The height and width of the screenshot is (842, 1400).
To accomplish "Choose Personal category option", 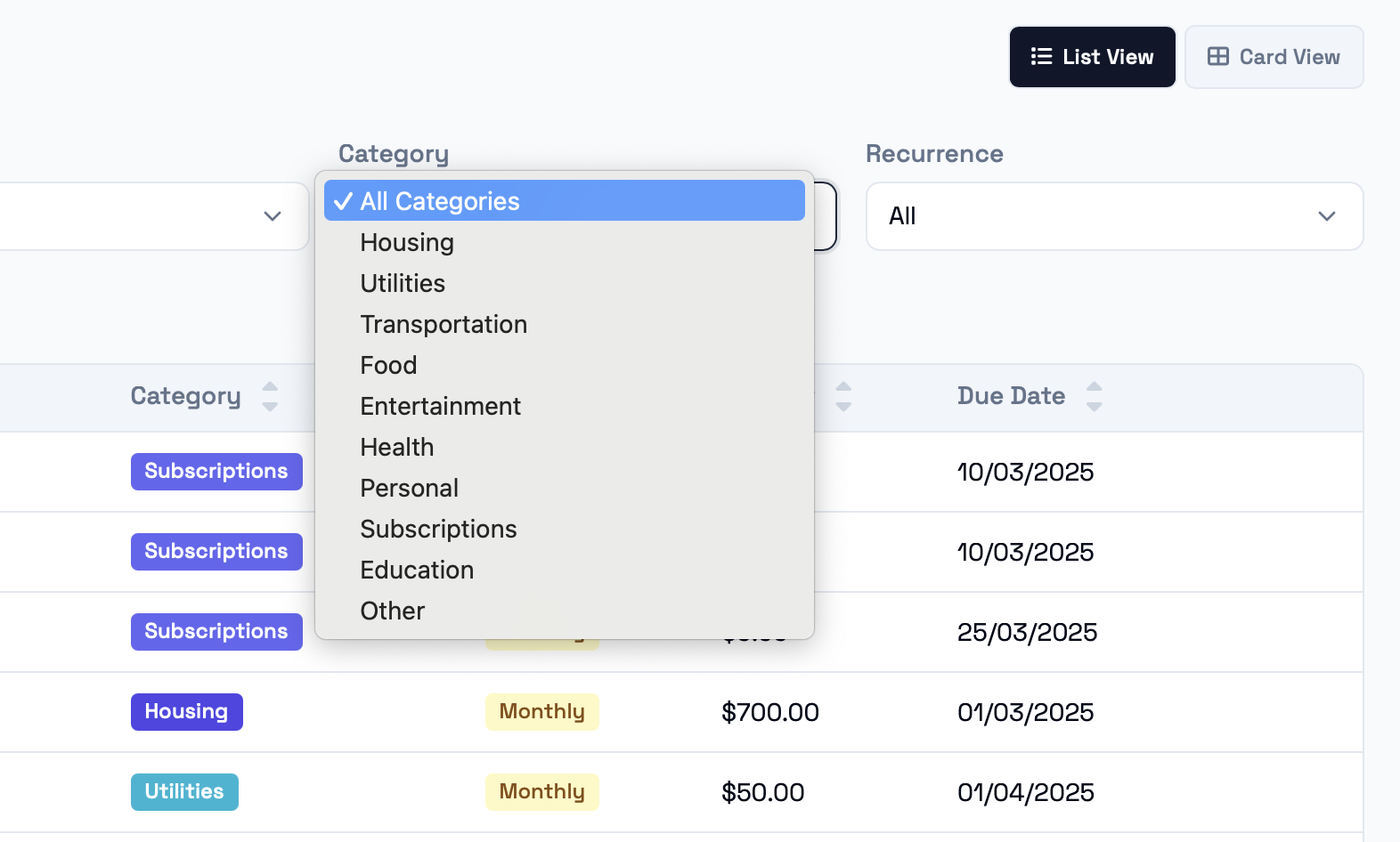I will (409, 488).
